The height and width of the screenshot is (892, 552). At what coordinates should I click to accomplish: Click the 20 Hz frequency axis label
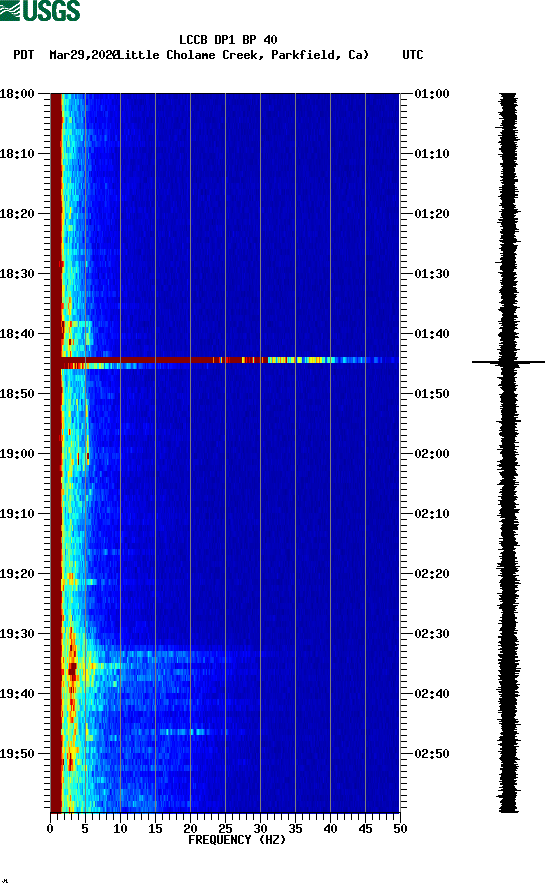pyautogui.click(x=190, y=829)
